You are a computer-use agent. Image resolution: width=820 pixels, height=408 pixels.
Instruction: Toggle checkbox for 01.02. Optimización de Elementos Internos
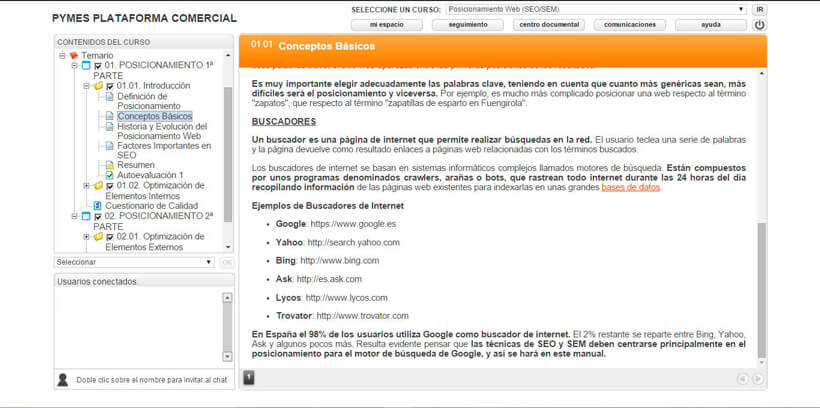[x=110, y=186]
